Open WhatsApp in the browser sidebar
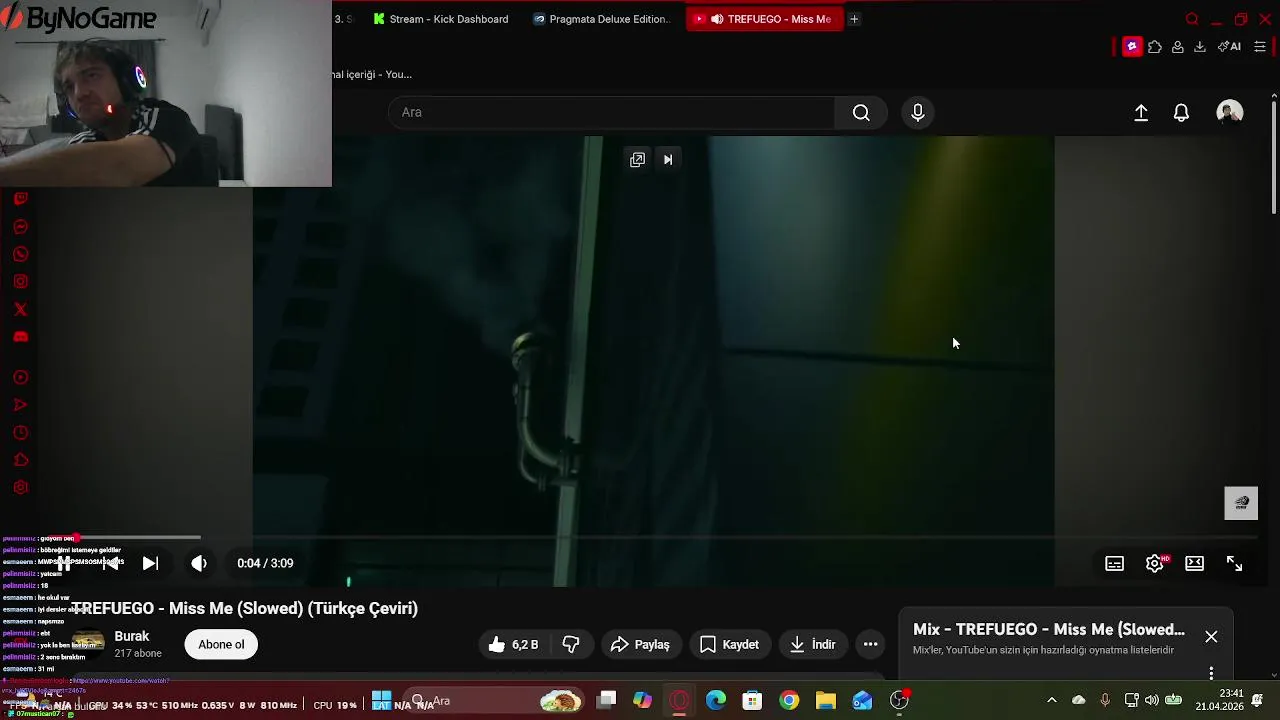 [x=20, y=254]
